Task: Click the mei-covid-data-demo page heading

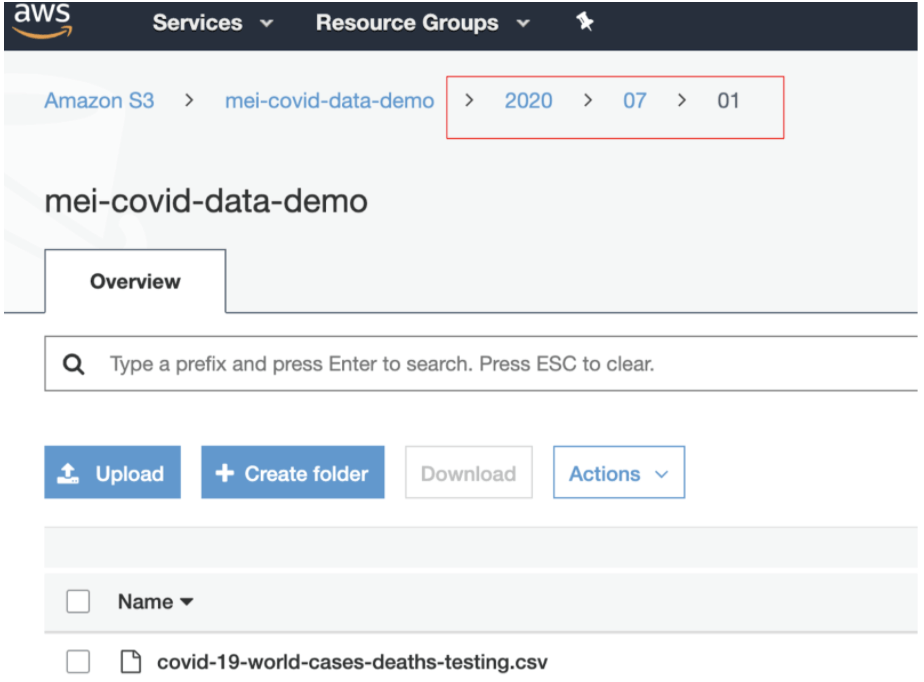Action: pos(206,201)
